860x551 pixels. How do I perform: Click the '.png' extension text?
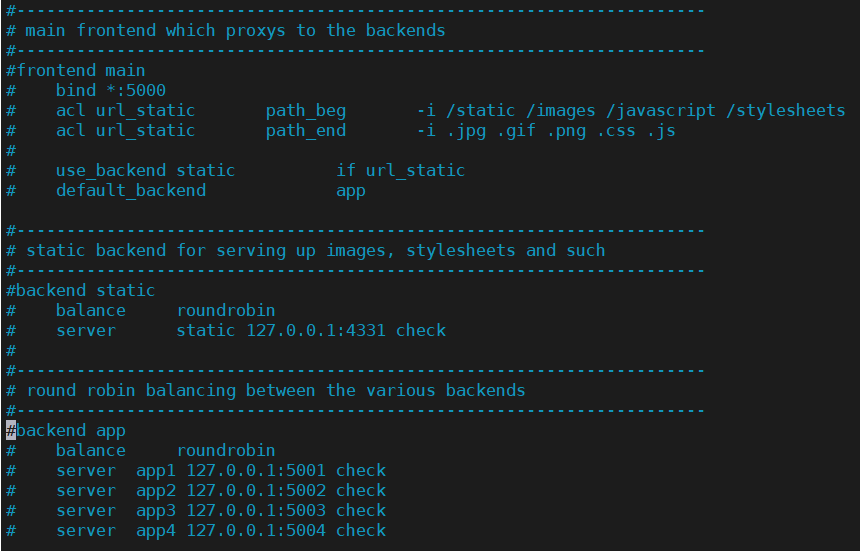(x=566, y=131)
